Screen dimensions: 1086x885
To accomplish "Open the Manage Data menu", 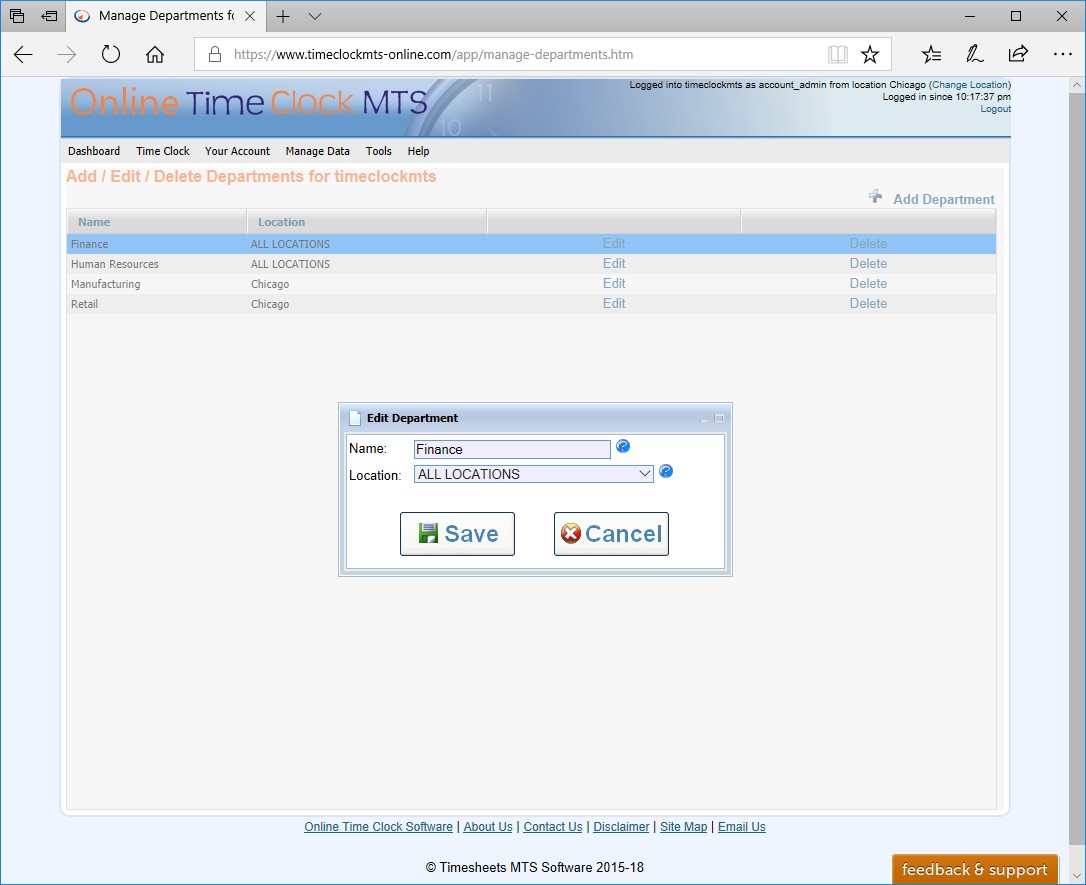I will 317,151.
